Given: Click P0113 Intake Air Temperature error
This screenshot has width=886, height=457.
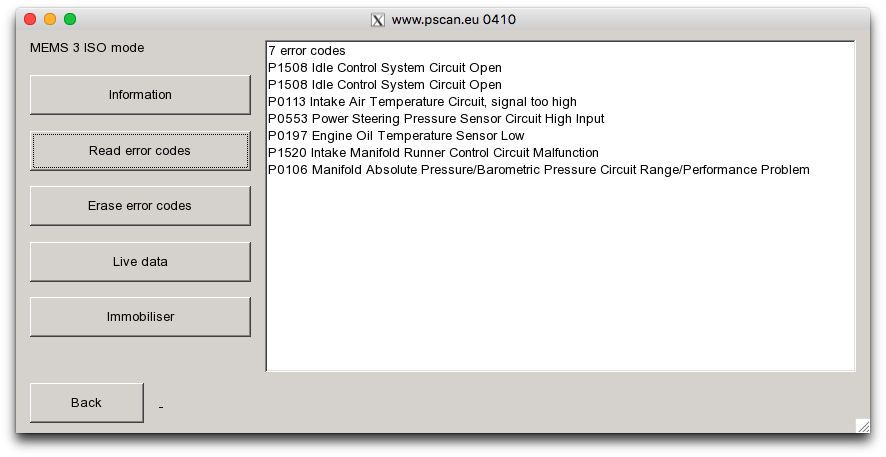Looking at the screenshot, I should (422, 102).
